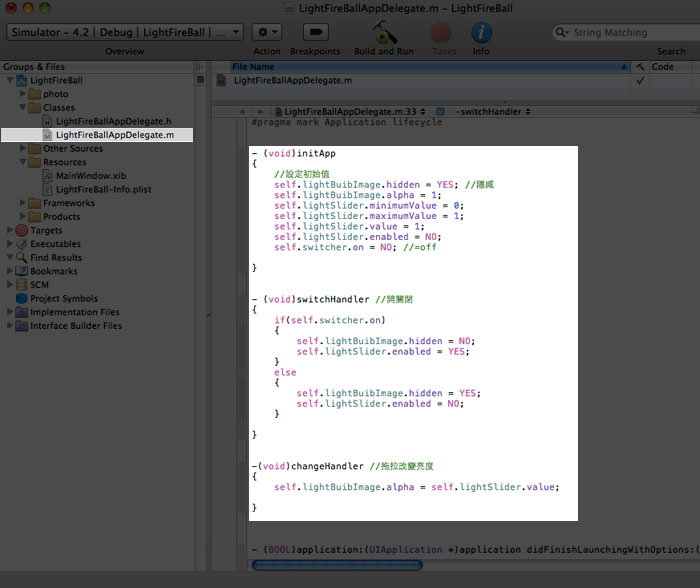Click the symbol popup class icon
The height and width of the screenshot is (588, 700).
pos(441,112)
